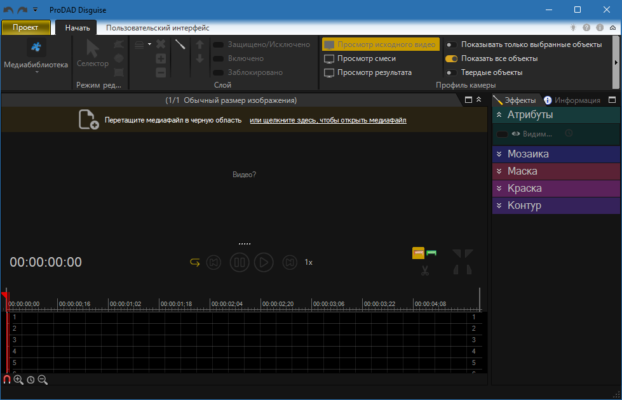This screenshot has width=622, height=400.
Task: Toggle the loop playback icon
Action: 195,262
